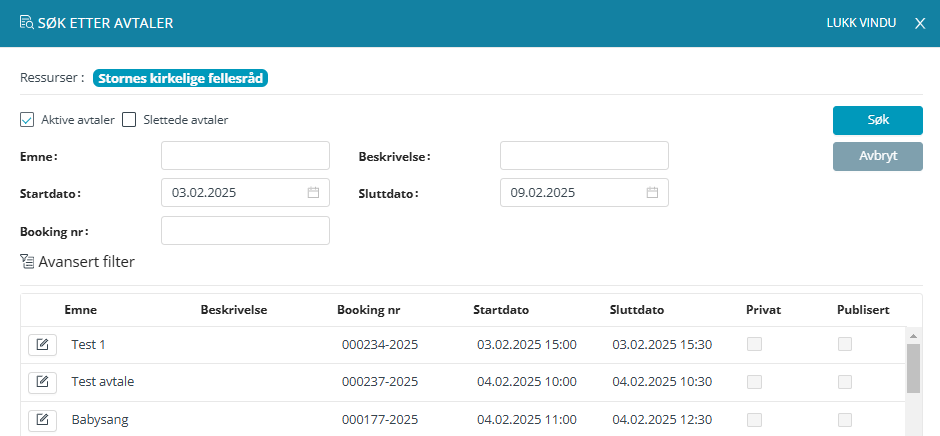The height and width of the screenshot is (436, 940).
Task: Sort by the Startdato column header
Action: [x=501, y=310]
